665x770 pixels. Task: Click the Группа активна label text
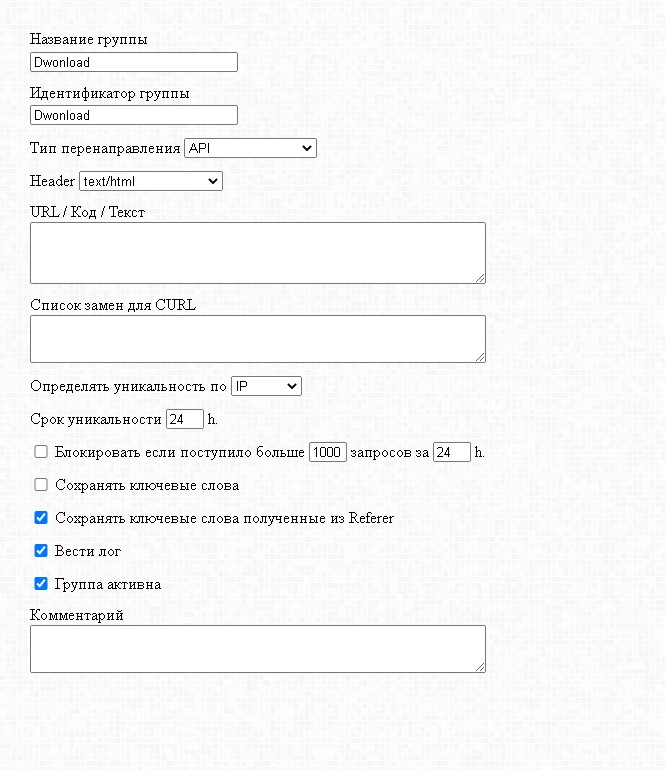pos(108,584)
